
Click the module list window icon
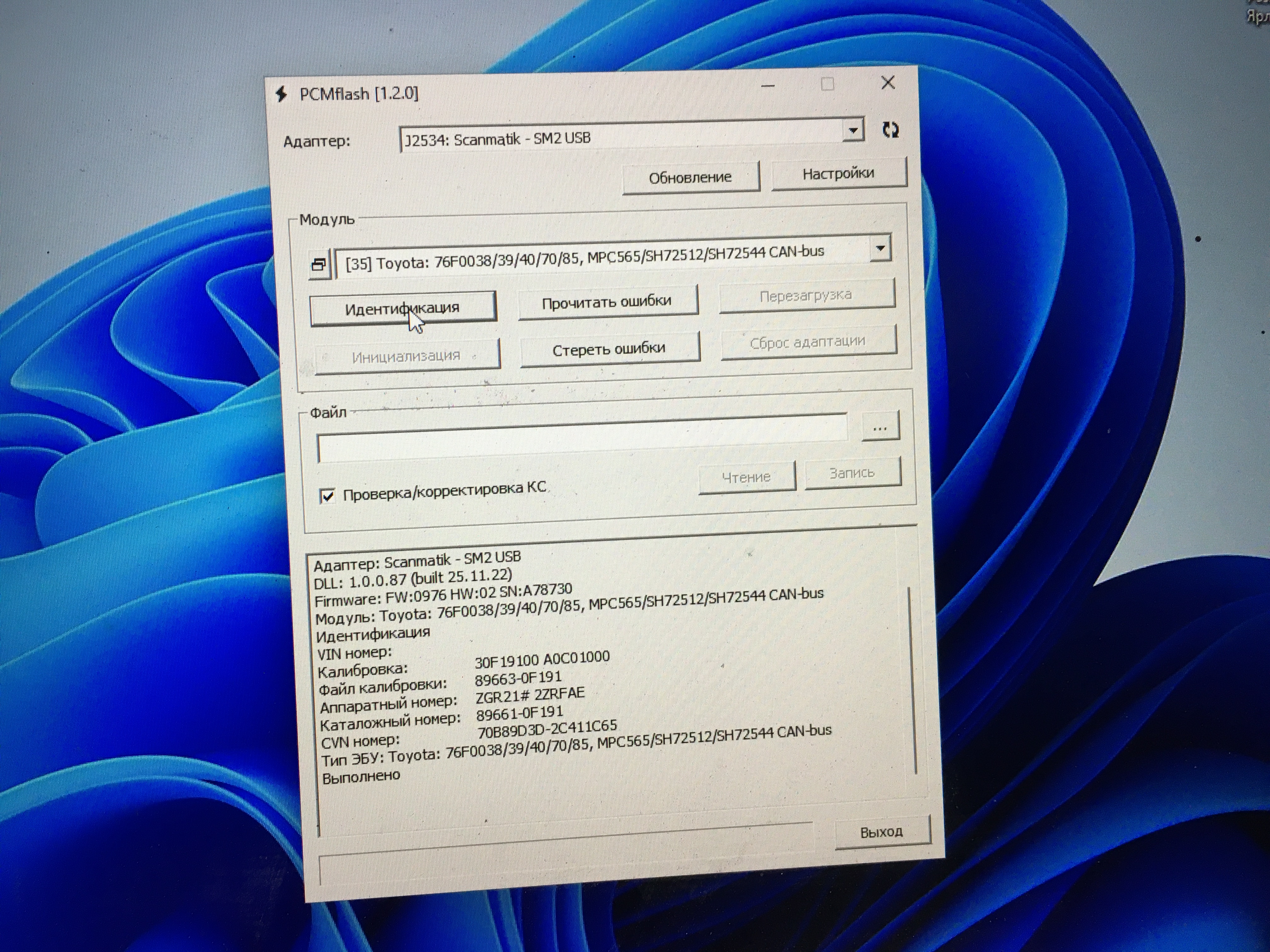click(319, 264)
